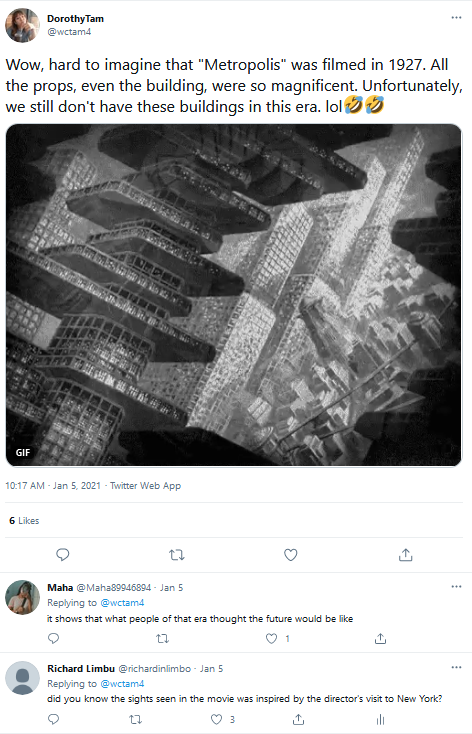Retweet Maha's reply
This screenshot has width=472, height=734.
[162, 639]
